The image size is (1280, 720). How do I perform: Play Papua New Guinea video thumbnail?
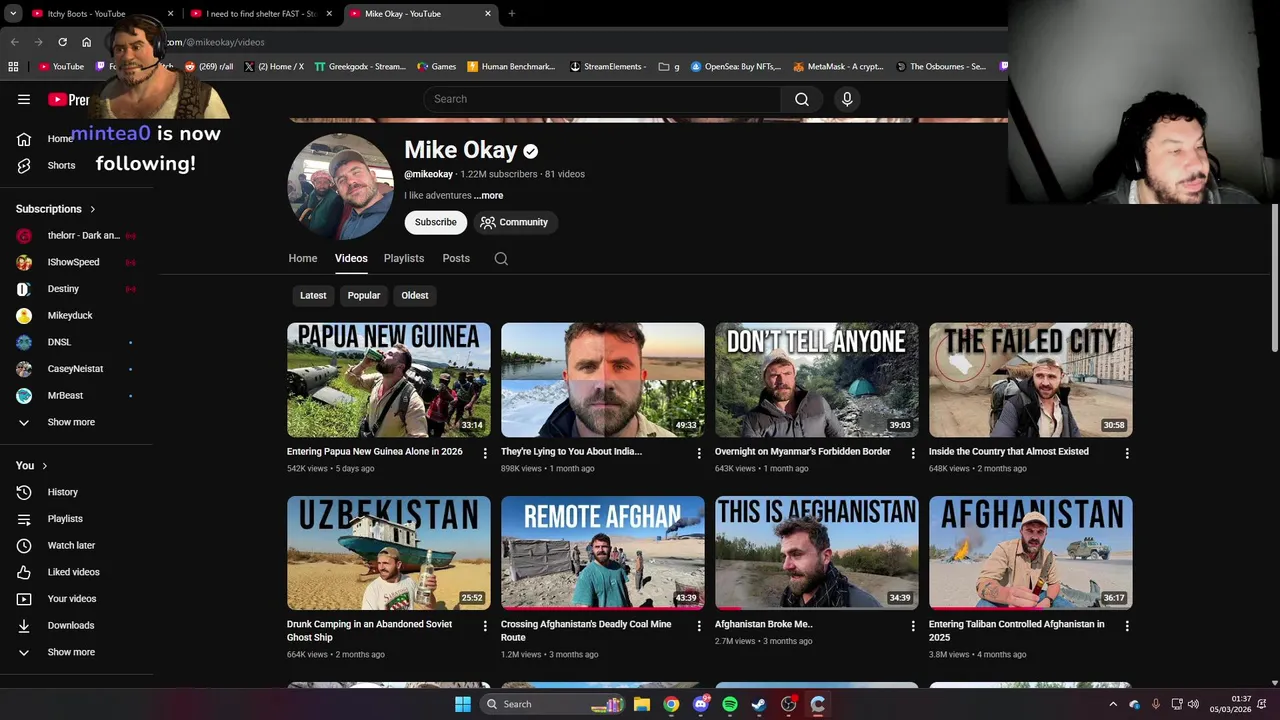389,380
